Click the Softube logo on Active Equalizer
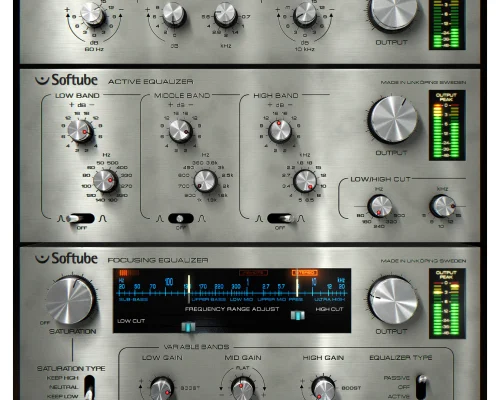This screenshot has height=400, width=500. (66, 80)
